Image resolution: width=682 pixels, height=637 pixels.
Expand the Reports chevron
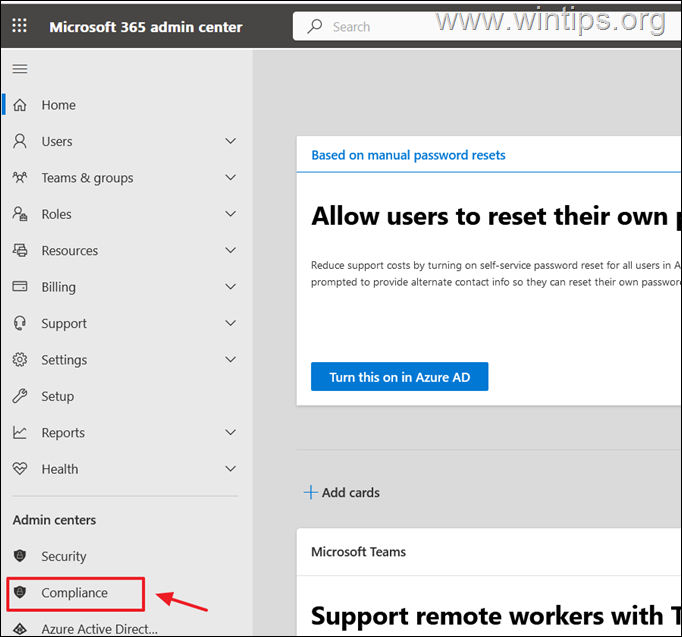[x=231, y=432]
